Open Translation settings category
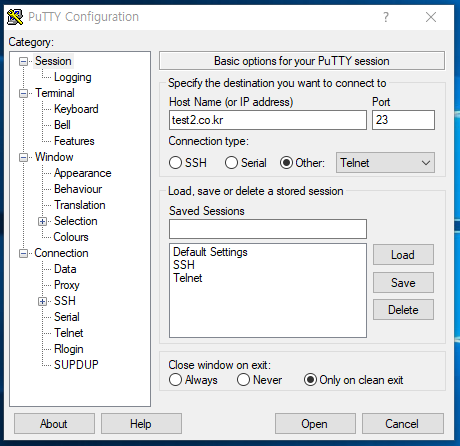 (x=80, y=205)
